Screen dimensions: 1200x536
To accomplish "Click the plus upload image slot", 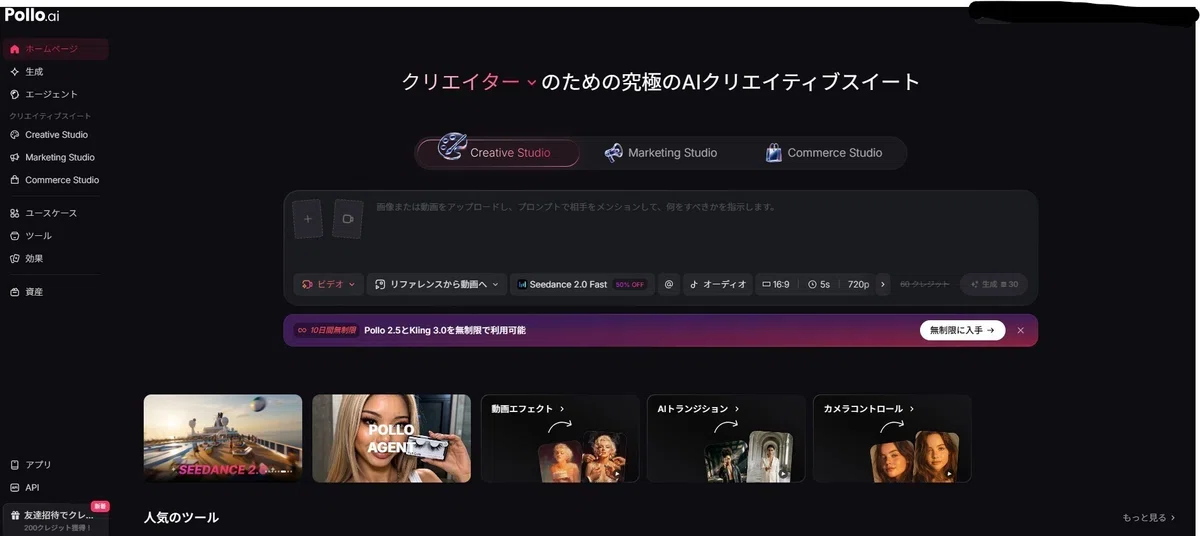I will coord(308,218).
